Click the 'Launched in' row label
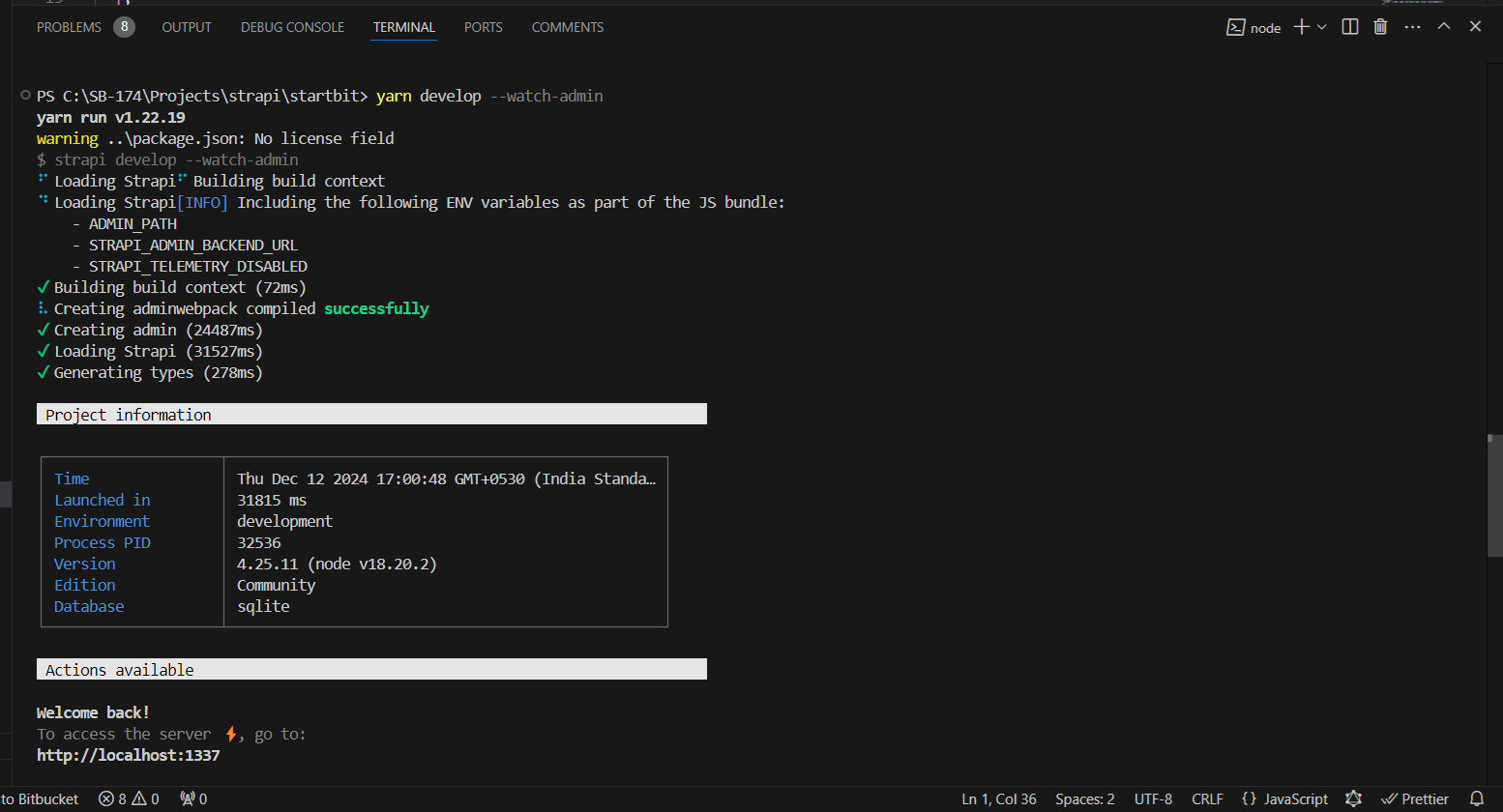 pyautogui.click(x=103, y=500)
